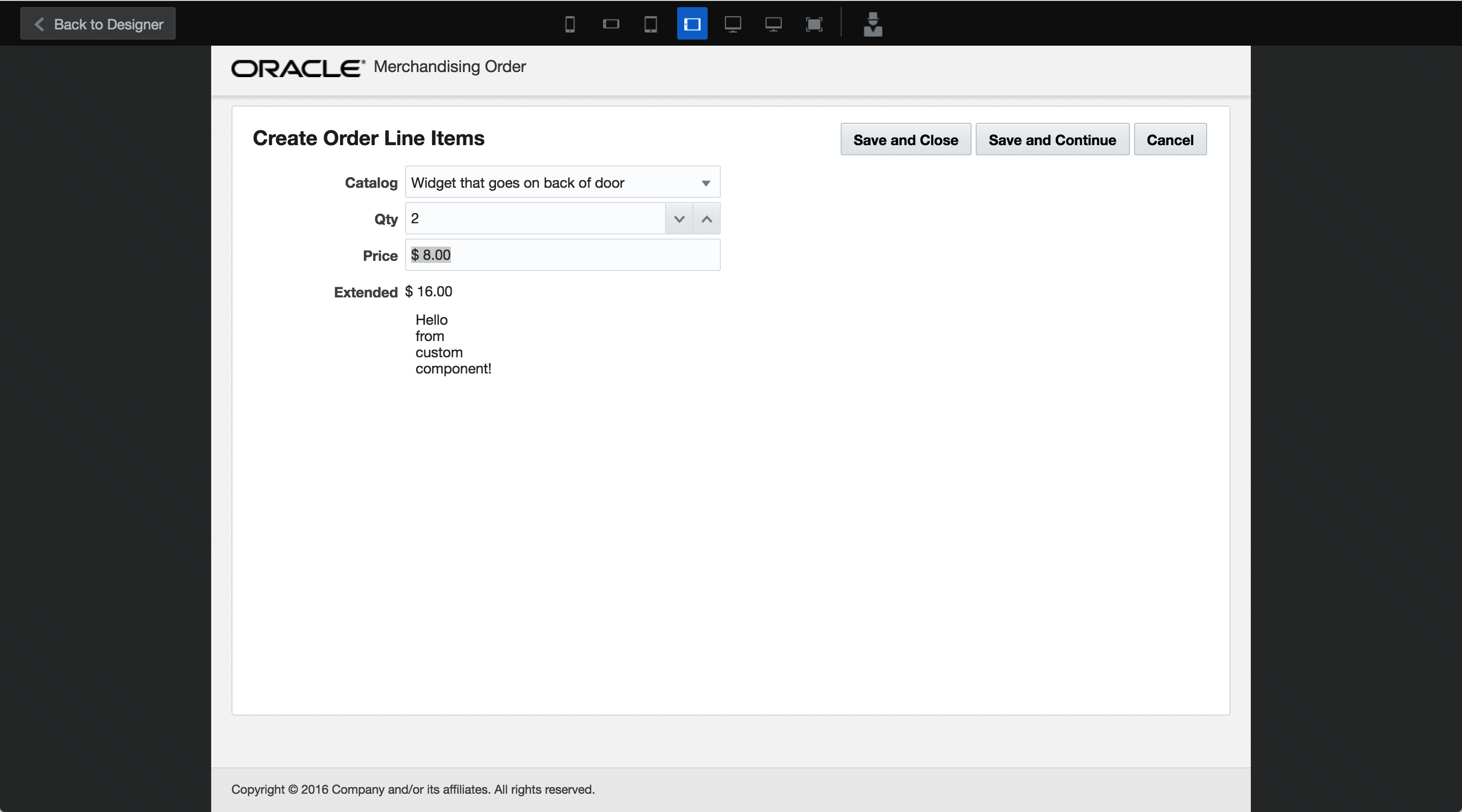The height and width of the screenshot is (812, 1462).
Task: Click the 'Hello from custom component!' text
Action: [x=453, y=344]
